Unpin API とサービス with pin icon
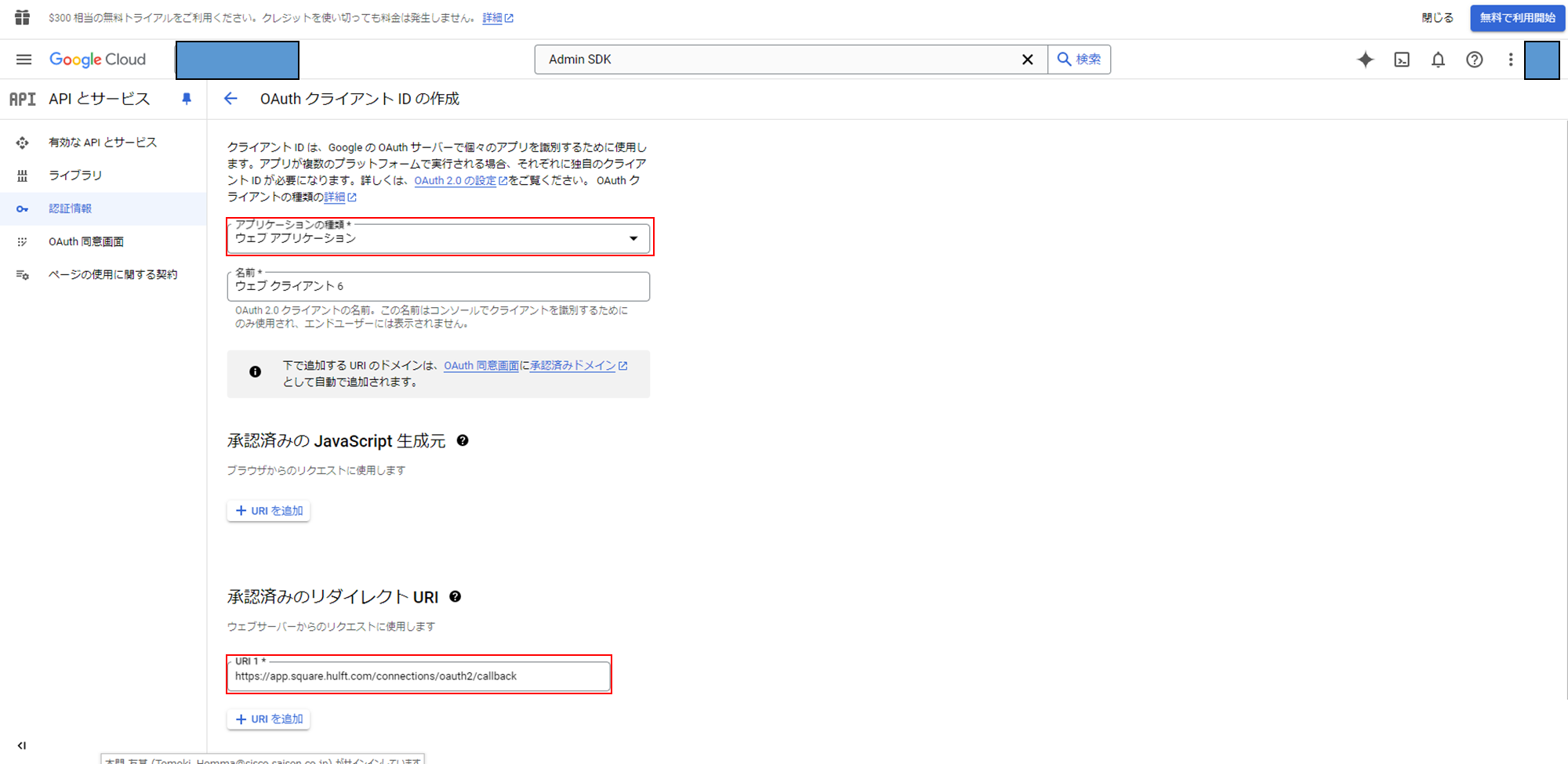 [187, 99]
